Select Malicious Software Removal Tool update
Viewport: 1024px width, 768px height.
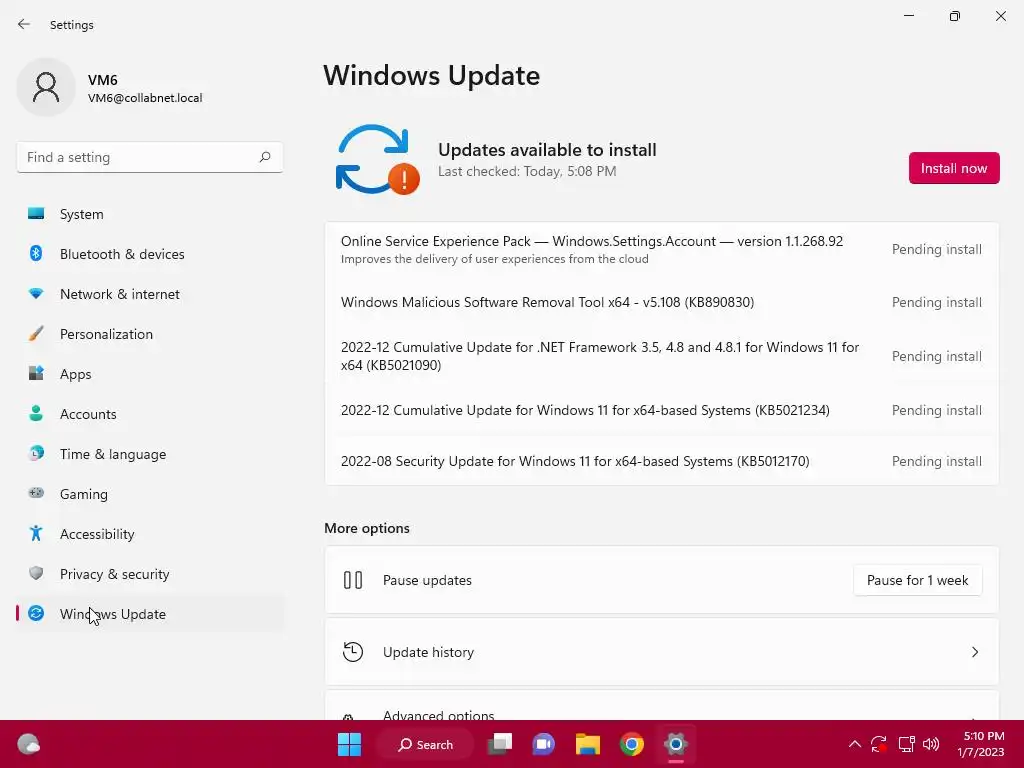(x=662, y=302)
